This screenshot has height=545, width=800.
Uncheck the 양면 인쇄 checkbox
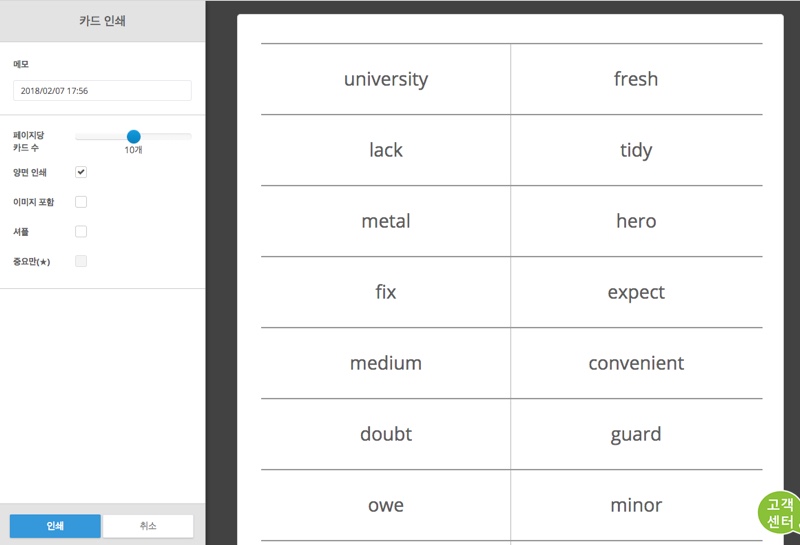(81, 172)
